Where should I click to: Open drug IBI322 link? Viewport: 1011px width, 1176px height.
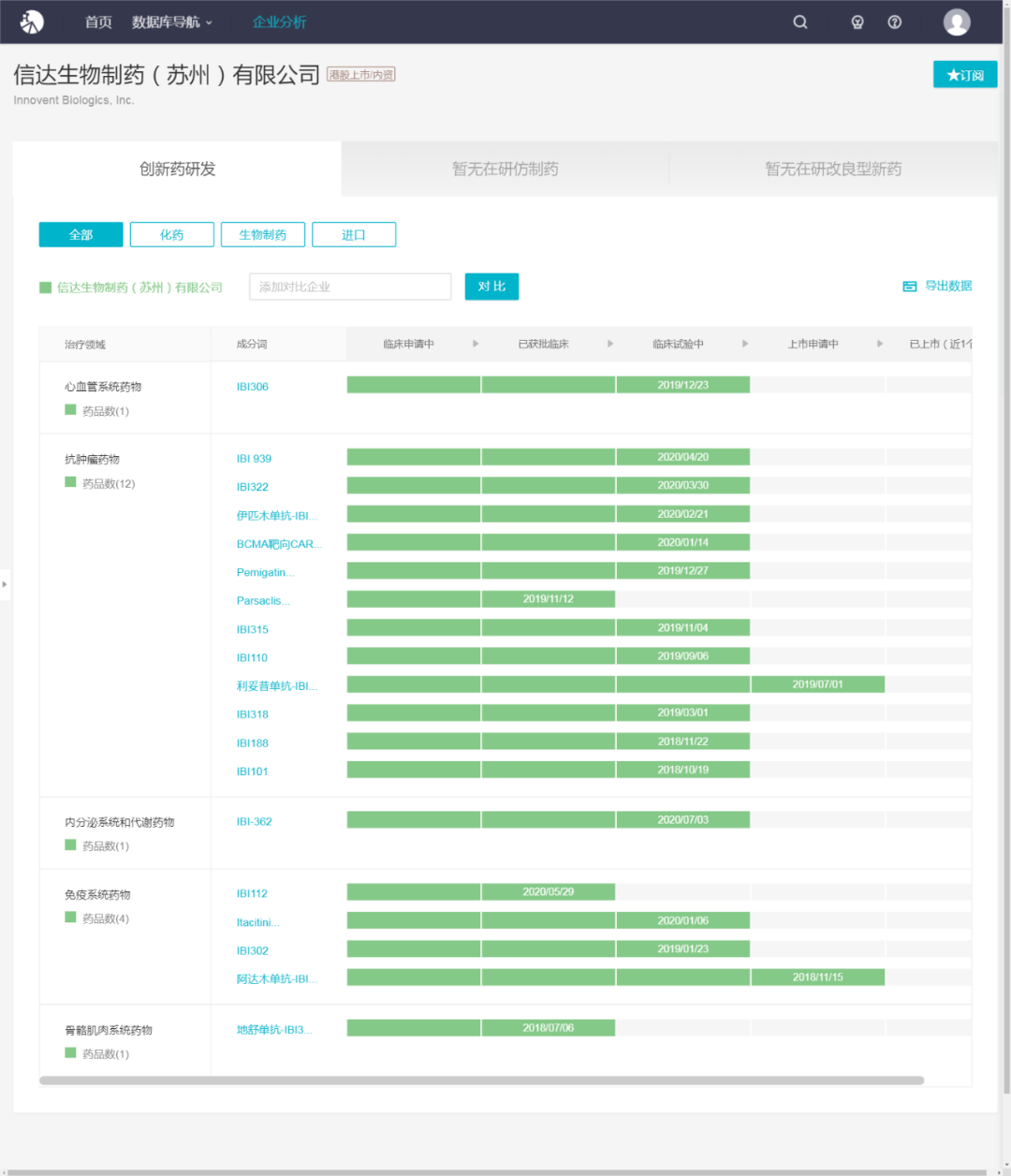pos(253,487)
